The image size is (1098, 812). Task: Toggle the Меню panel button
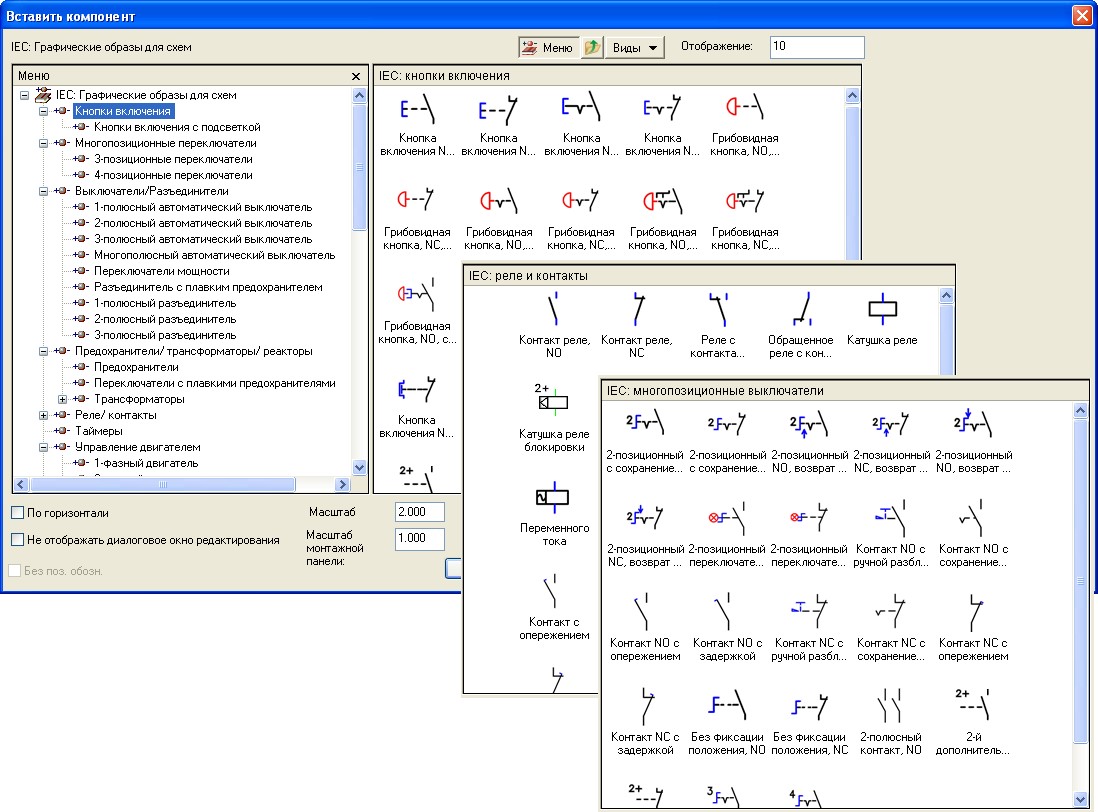pyautogui.click(x=547, y=48)
